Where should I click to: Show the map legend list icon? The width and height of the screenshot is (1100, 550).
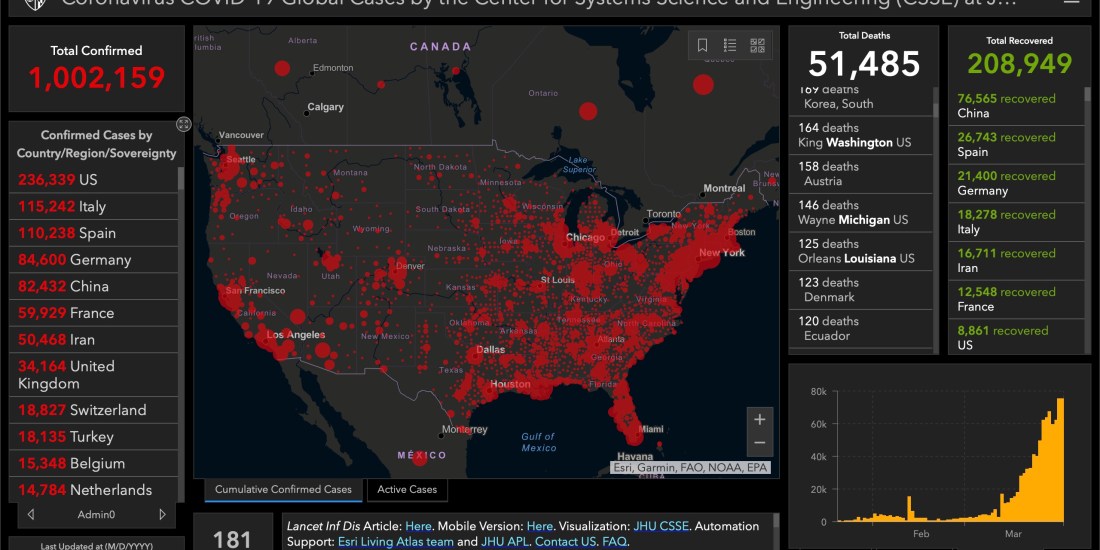730,46
